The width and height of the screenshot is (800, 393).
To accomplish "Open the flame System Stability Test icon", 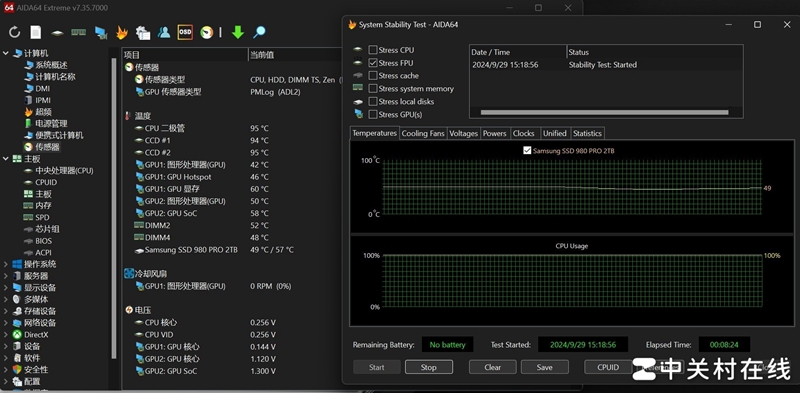I will [121, 33].
